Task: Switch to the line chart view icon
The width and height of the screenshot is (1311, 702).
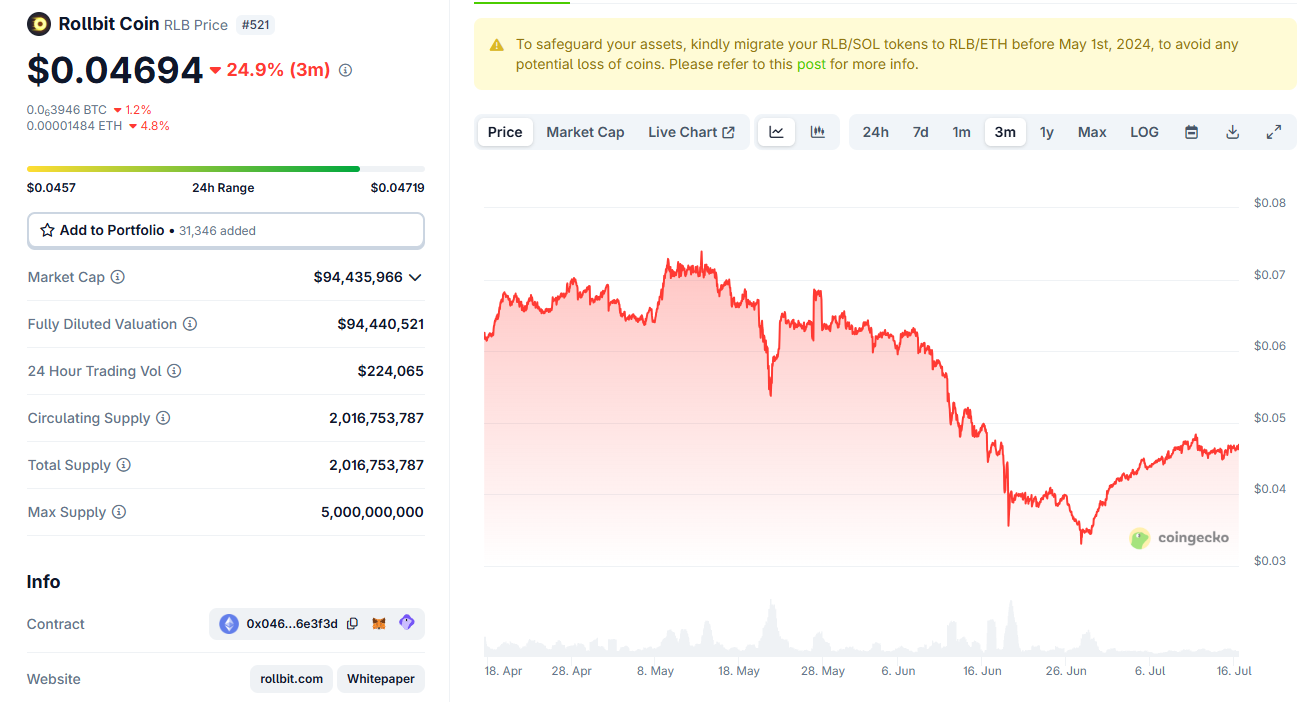Action: 777,132
